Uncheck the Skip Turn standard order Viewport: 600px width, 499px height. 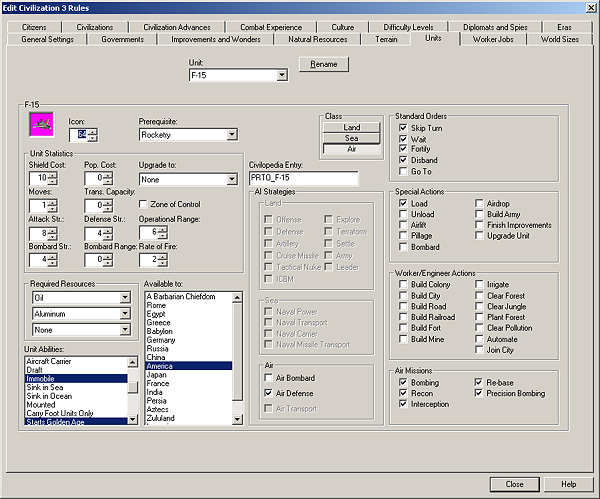point(403,128)
